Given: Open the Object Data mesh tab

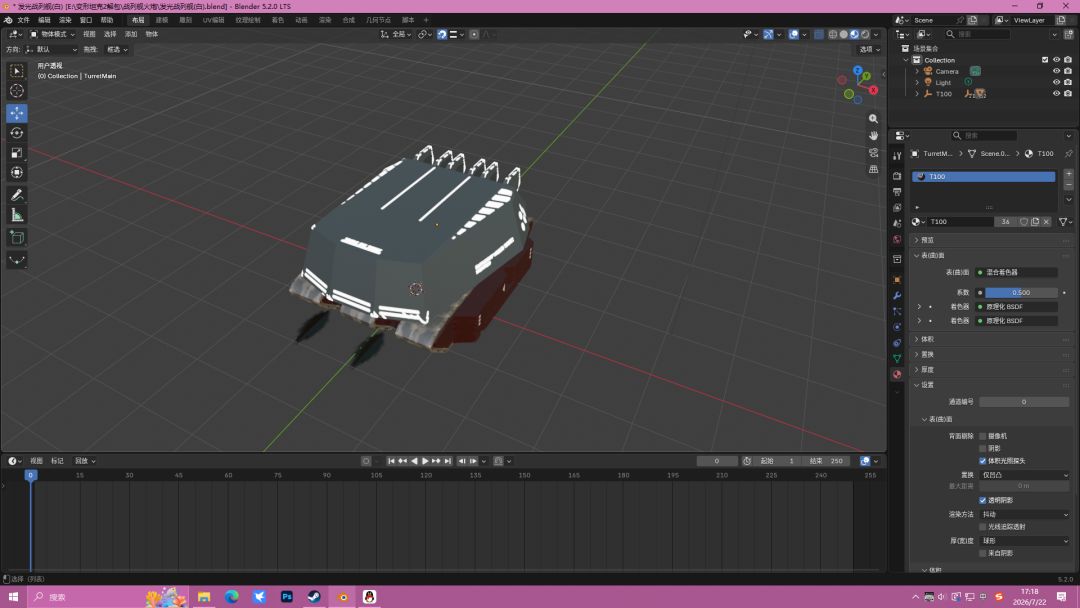Looking at the screenshot, I should click(x=897, y=359).
